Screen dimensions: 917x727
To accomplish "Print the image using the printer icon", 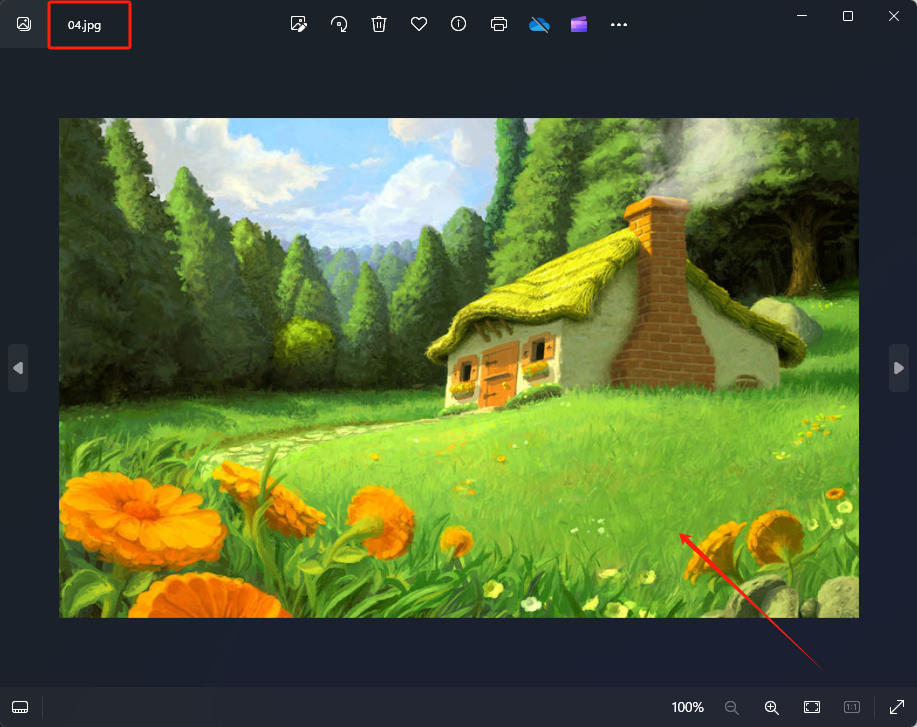I will click(499, 24).
